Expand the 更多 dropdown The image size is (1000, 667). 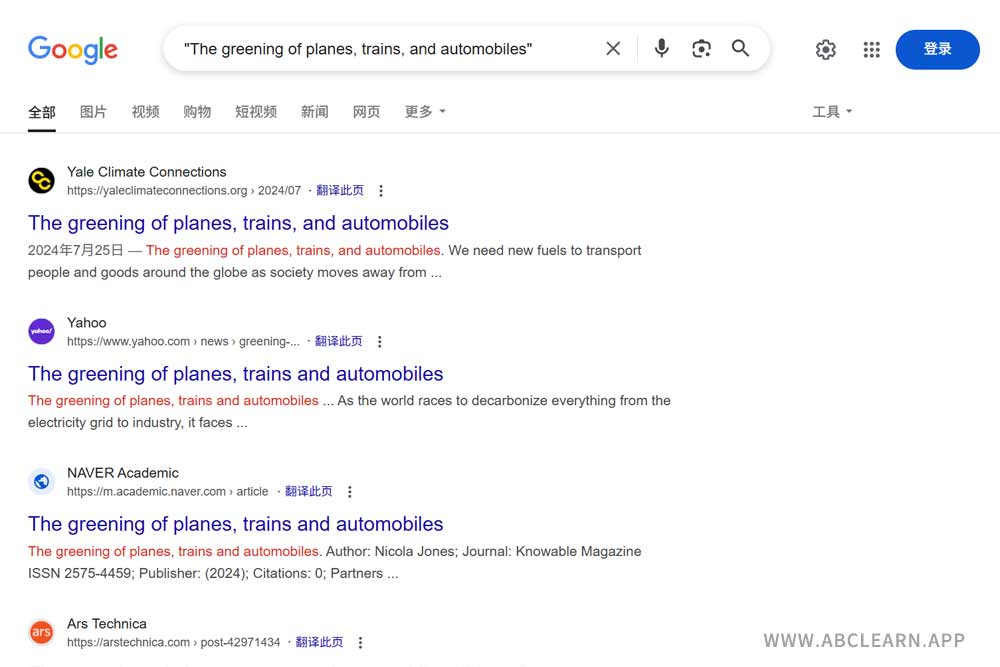[425, 112]
